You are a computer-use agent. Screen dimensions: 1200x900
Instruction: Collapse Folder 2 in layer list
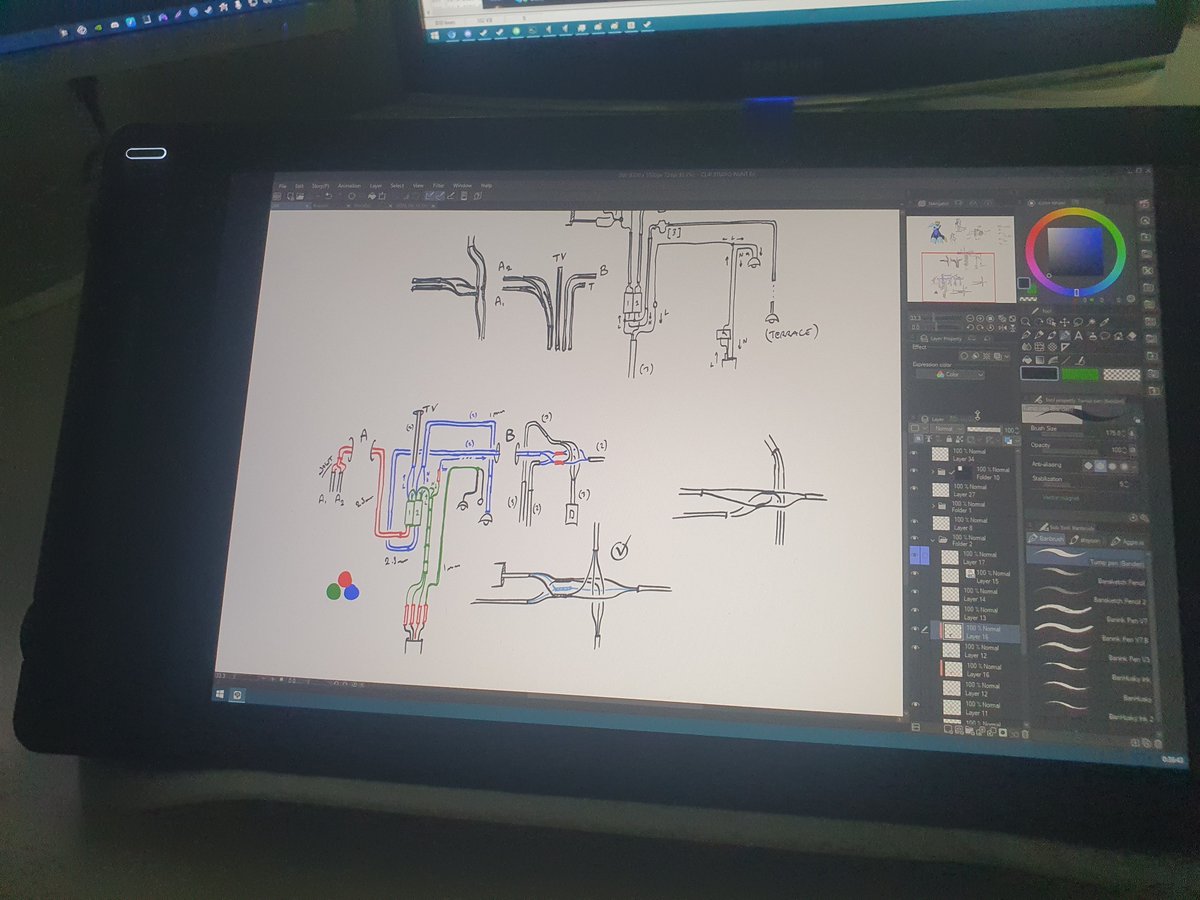point(933,539)
